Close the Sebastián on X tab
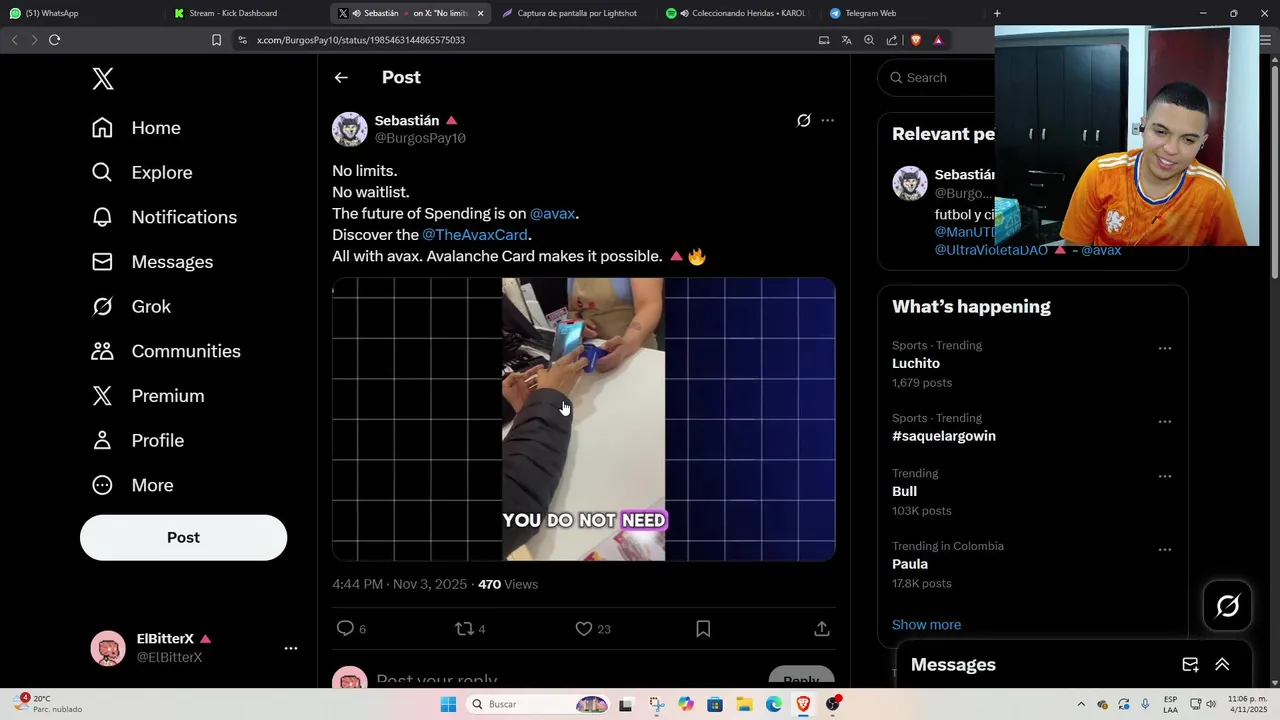Image resolution: width=1280 pixels, height=720 pixels. (x=480, y=13)
